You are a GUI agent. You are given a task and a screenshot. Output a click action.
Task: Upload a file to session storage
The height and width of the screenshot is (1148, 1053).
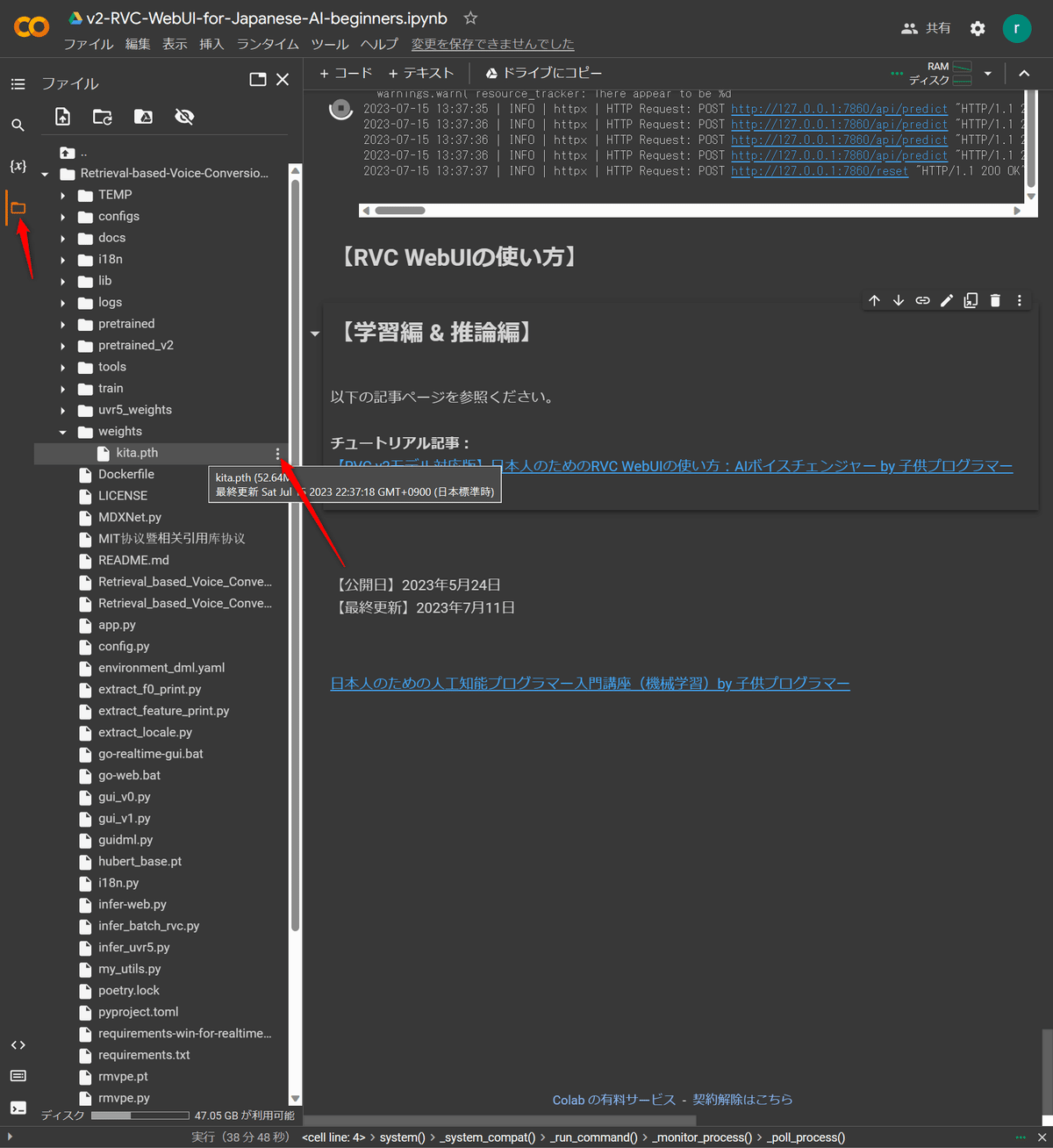coord(62,117)
